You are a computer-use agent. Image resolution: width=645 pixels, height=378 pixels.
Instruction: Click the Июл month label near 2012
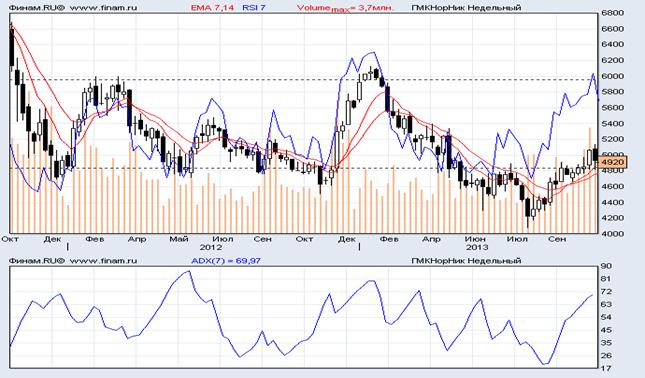click(x=223, y=239)
